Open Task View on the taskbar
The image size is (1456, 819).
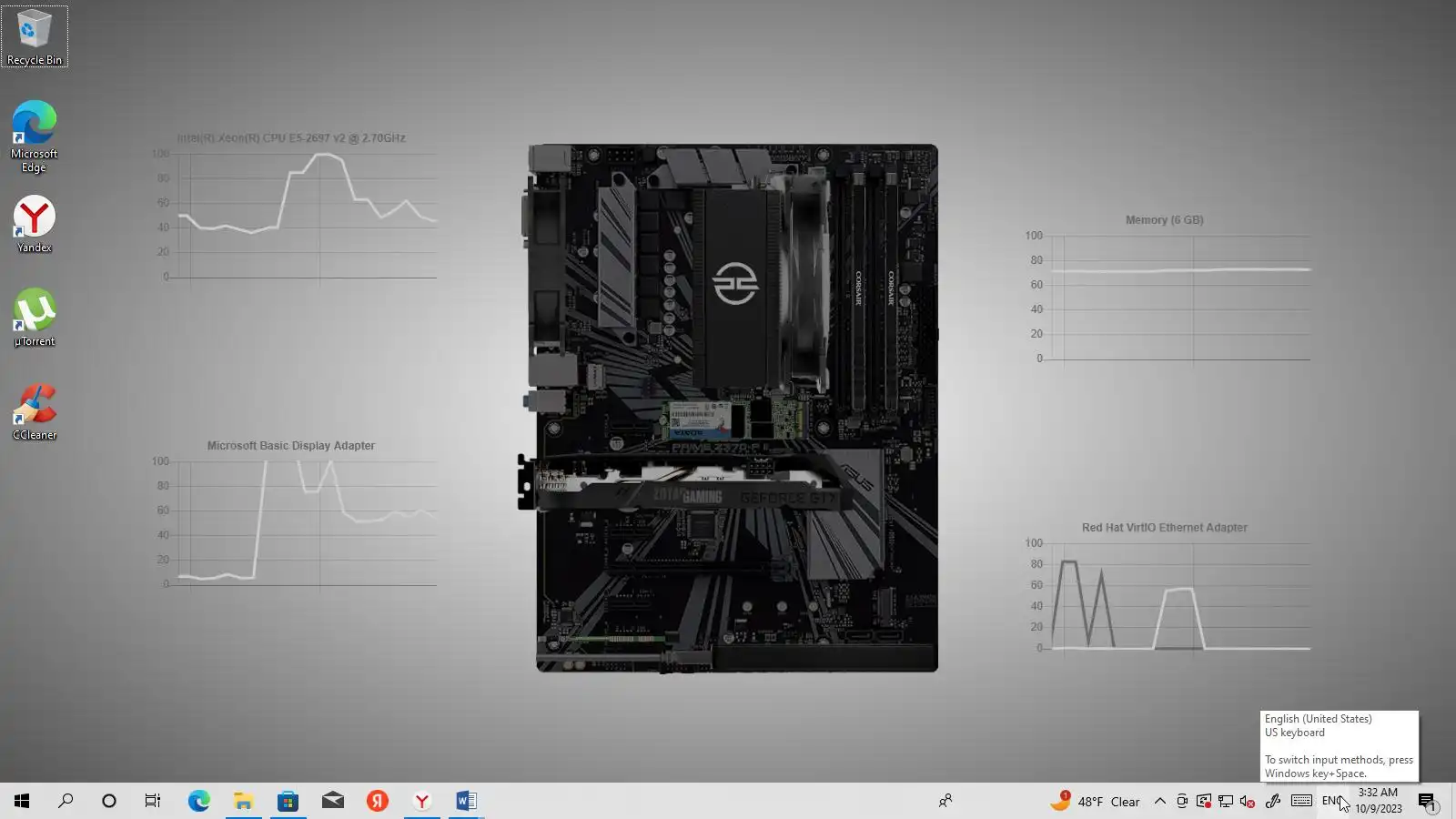tap(153, 801)
